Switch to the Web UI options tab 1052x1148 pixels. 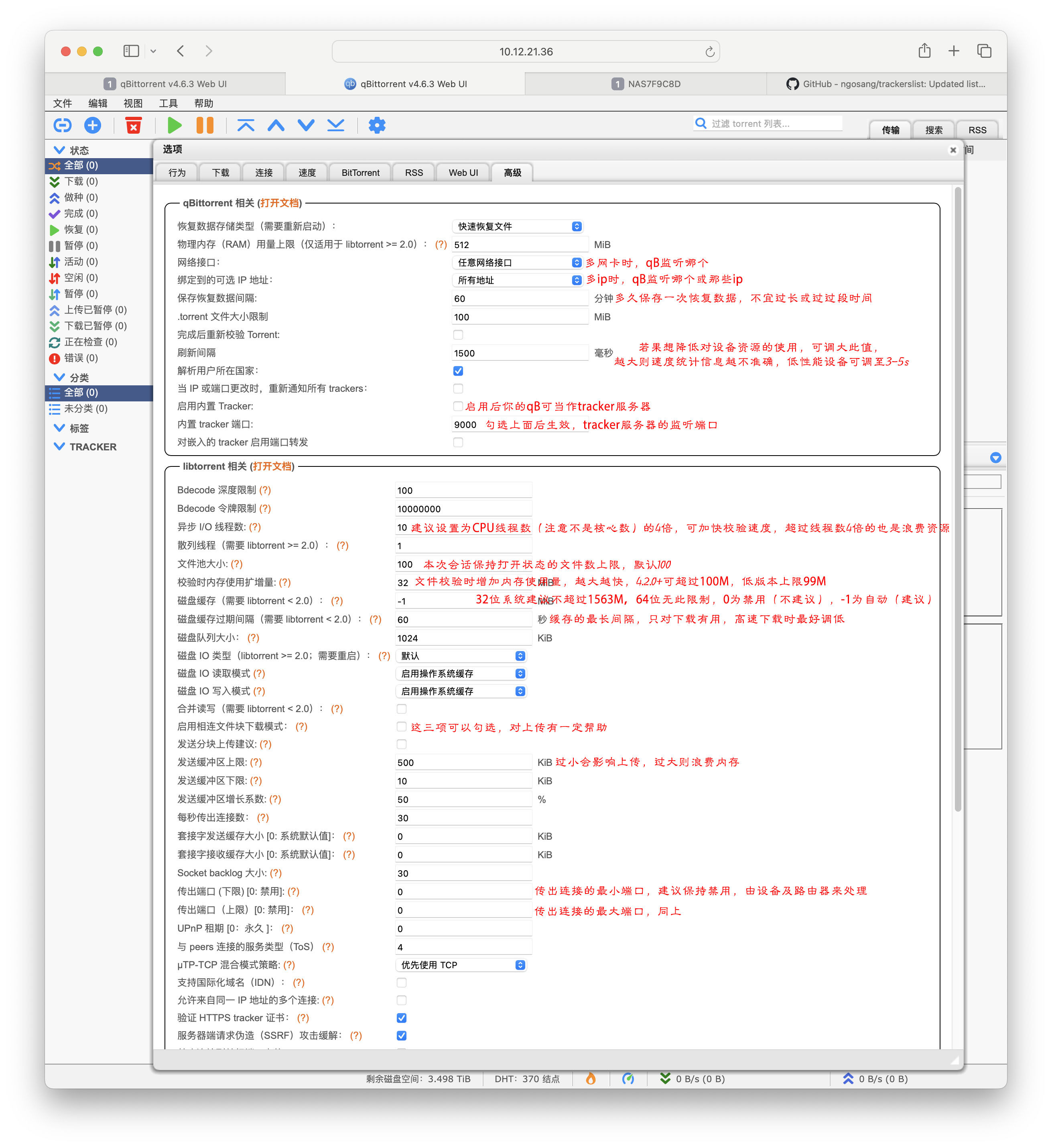coord(463,173)
